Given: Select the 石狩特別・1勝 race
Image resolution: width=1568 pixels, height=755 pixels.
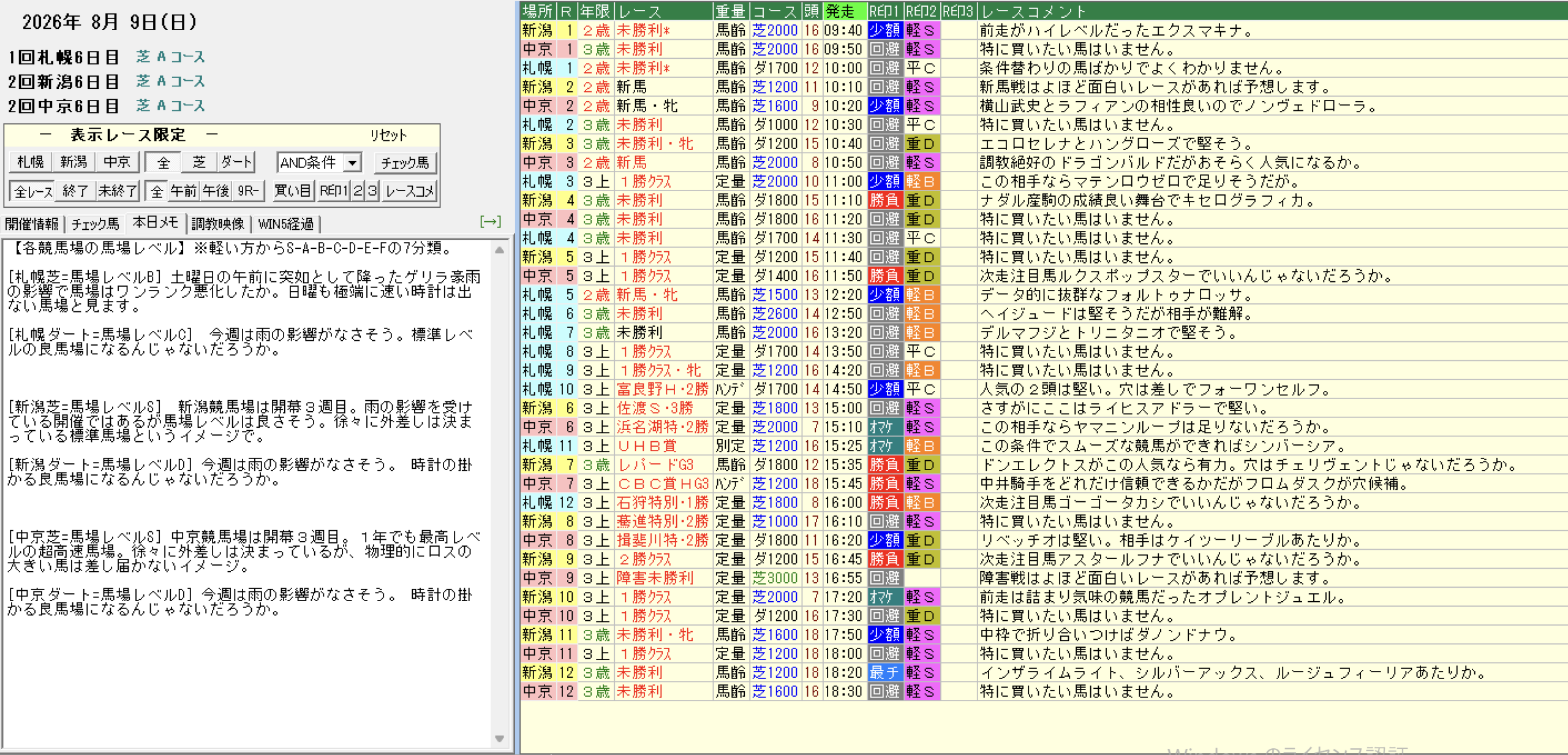Looking at the screenshot, I should coord(662,503).
